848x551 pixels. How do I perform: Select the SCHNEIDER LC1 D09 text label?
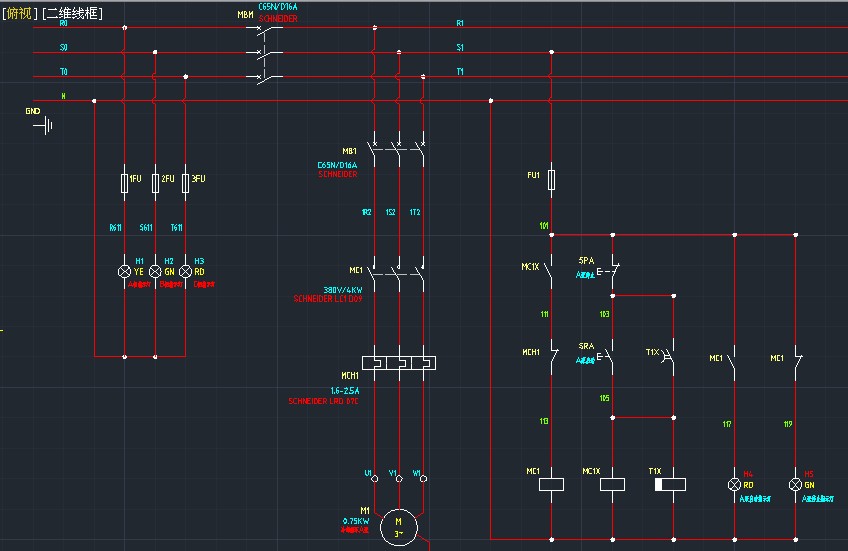pyautogui.click(x=327, y=299)
